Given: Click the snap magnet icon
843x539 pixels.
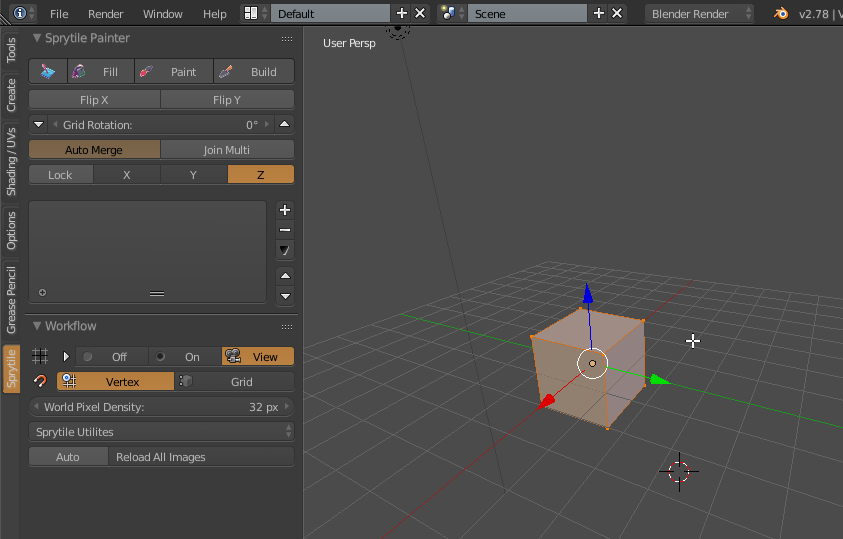Looking at the screenshot, I should tap(40, 381).
